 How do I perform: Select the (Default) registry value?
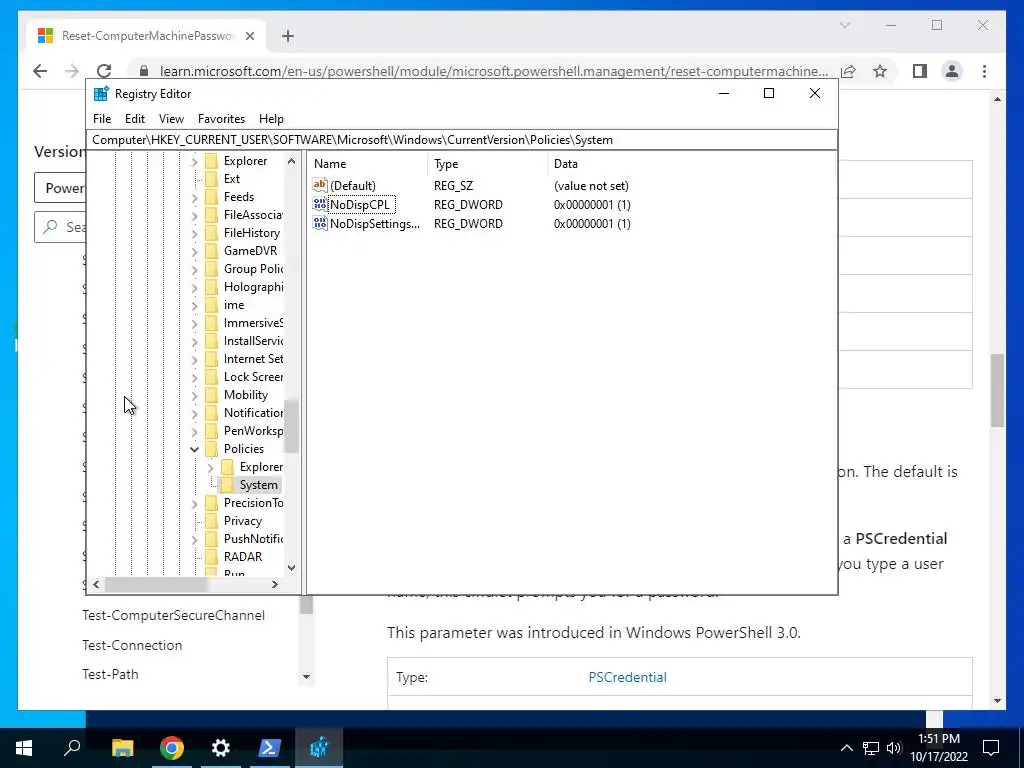click(x=353, y=185)
